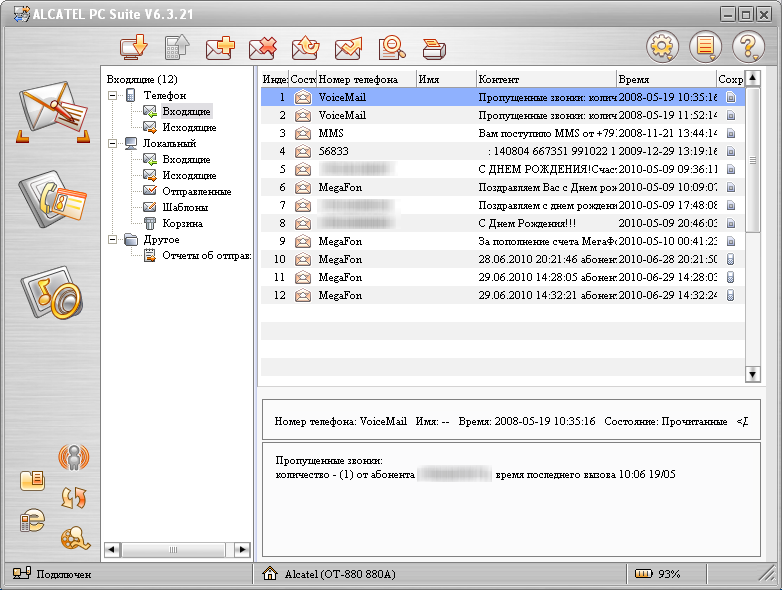
Task: Click Alcatel (OT-880 880A) in status bar
Action: point(340,574)
